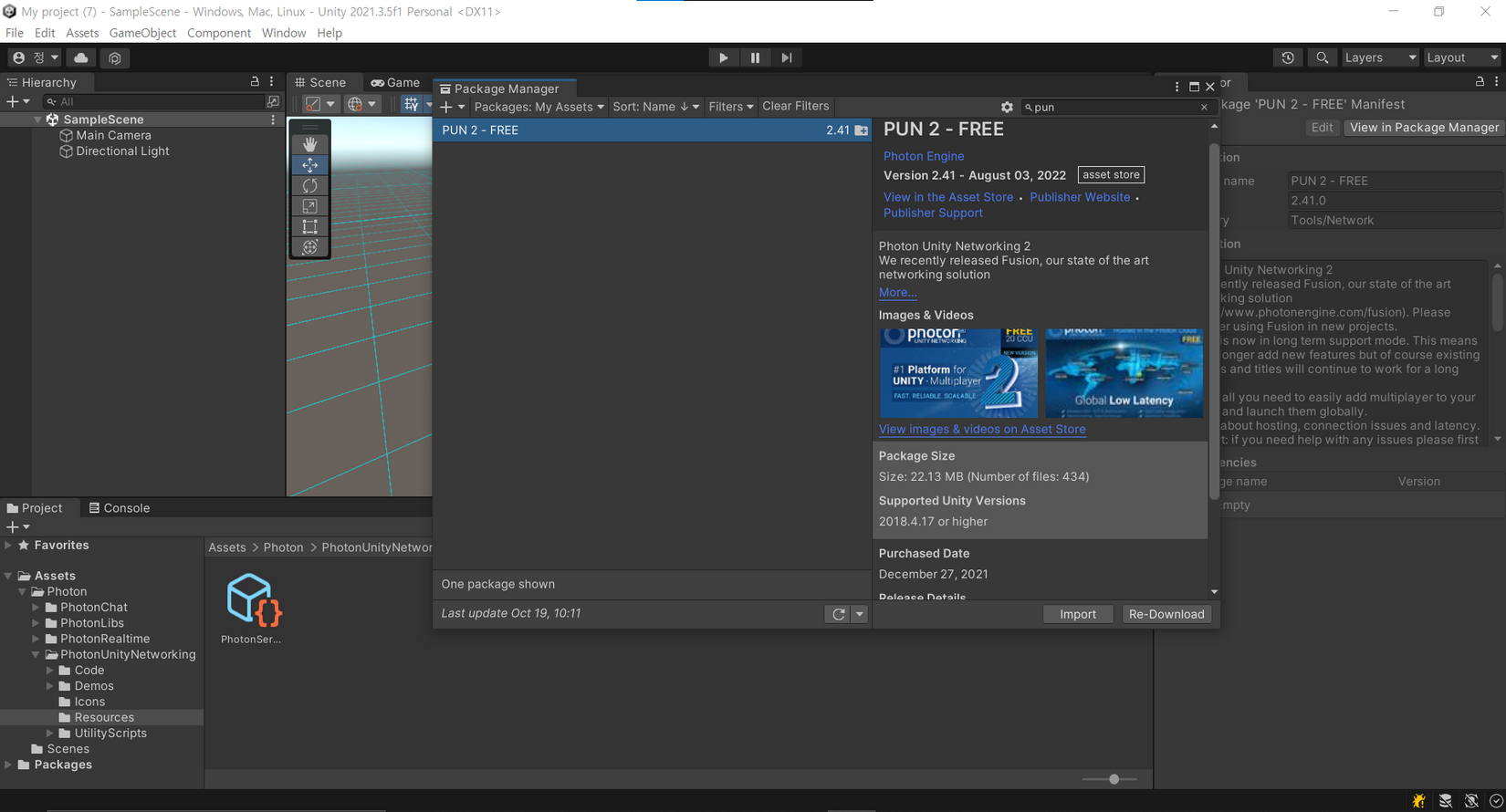Click the Re-Download button
The image size is (1506, 812).
pyautogui.click(x=1166, y=614)
